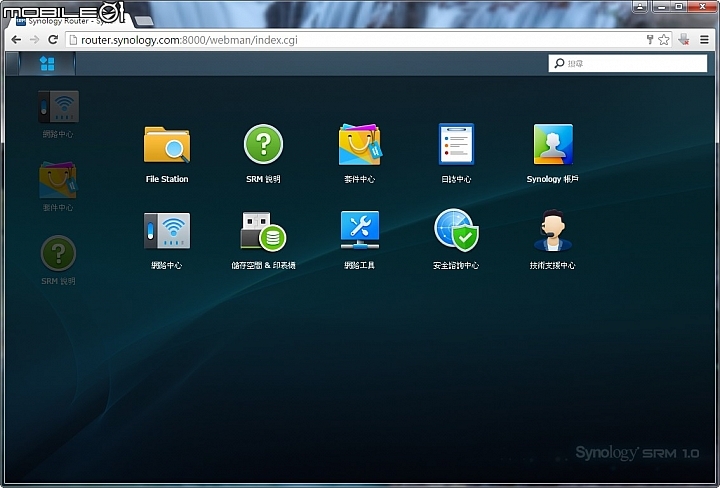Screen dimensions: 720x488
Task: Open a new browser tab
Action: tap(144, 21)
